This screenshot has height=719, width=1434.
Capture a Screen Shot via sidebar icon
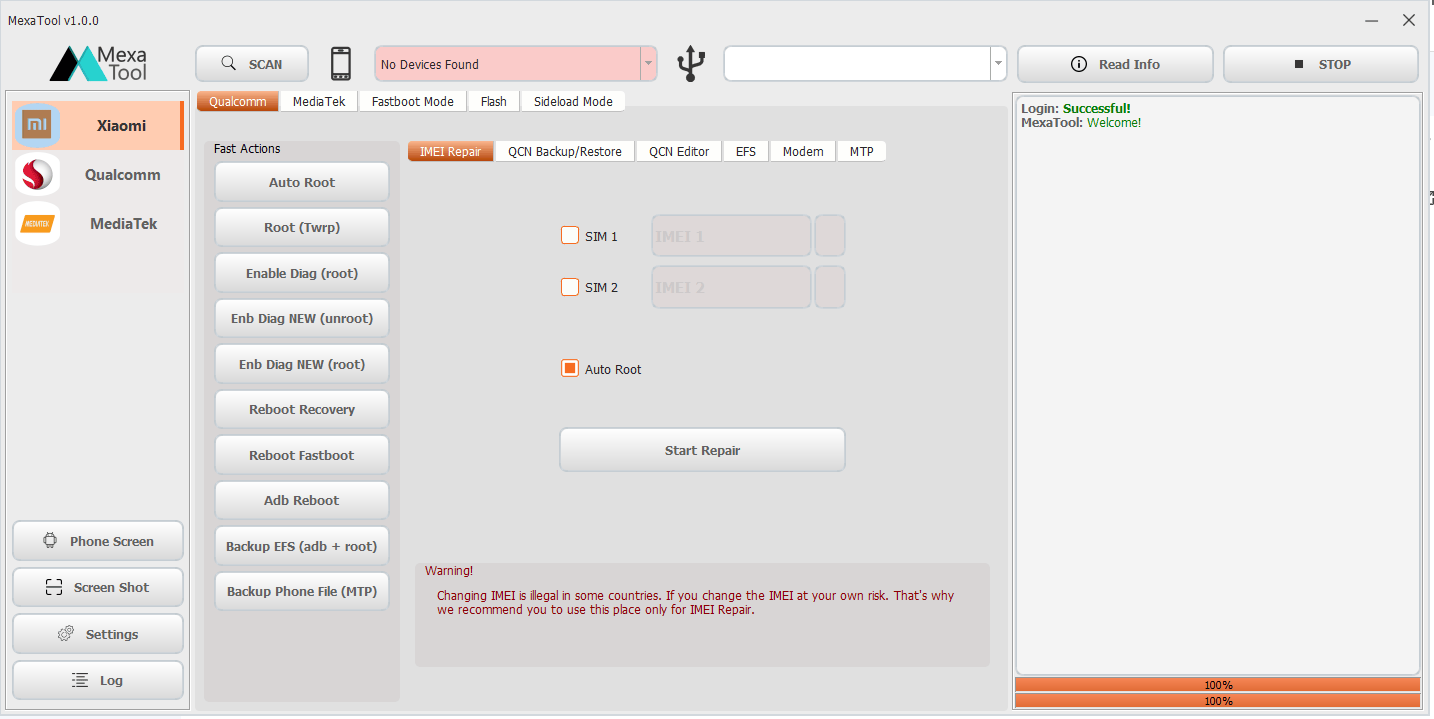97,587
